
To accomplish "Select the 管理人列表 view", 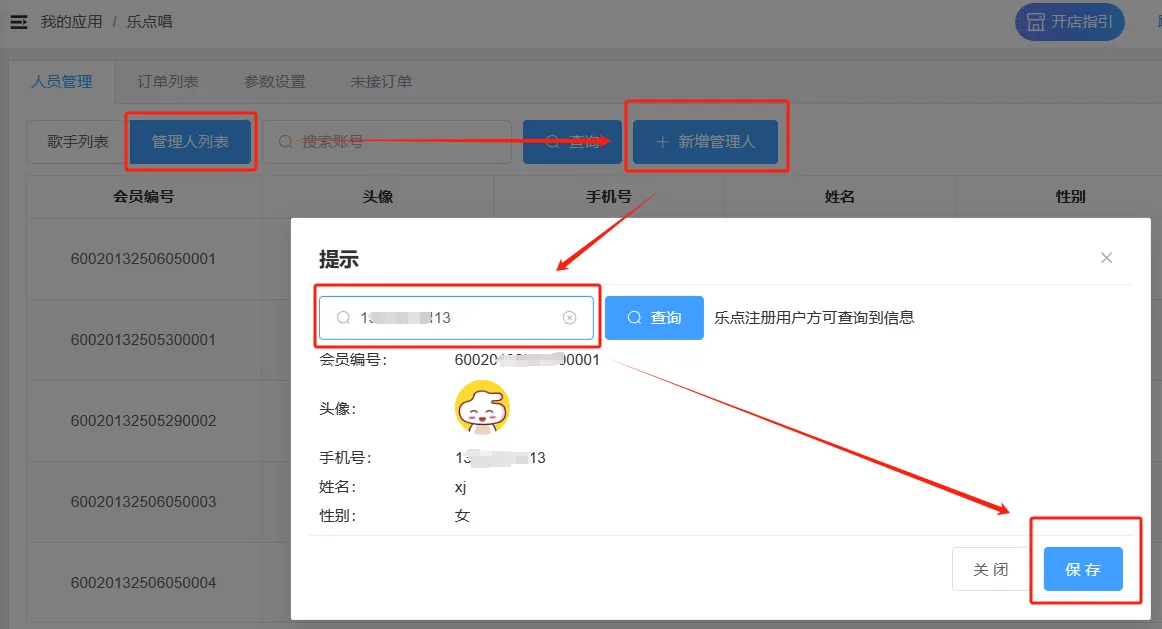I will click(x=190, y=142).
